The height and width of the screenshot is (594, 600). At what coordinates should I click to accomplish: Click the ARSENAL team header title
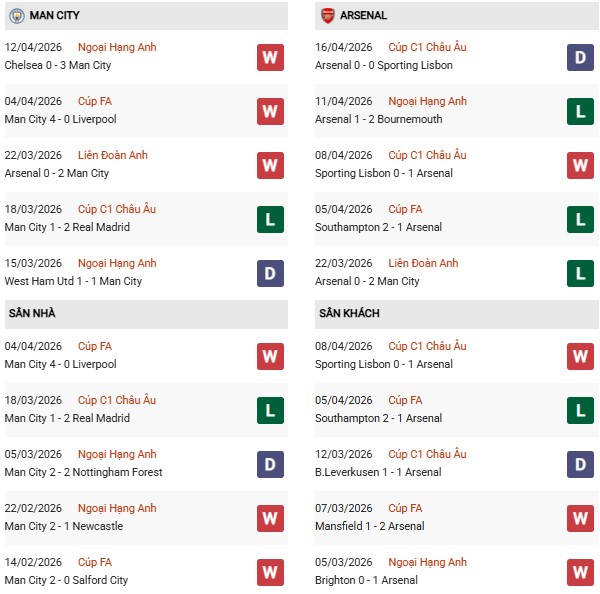coord(363,16)
